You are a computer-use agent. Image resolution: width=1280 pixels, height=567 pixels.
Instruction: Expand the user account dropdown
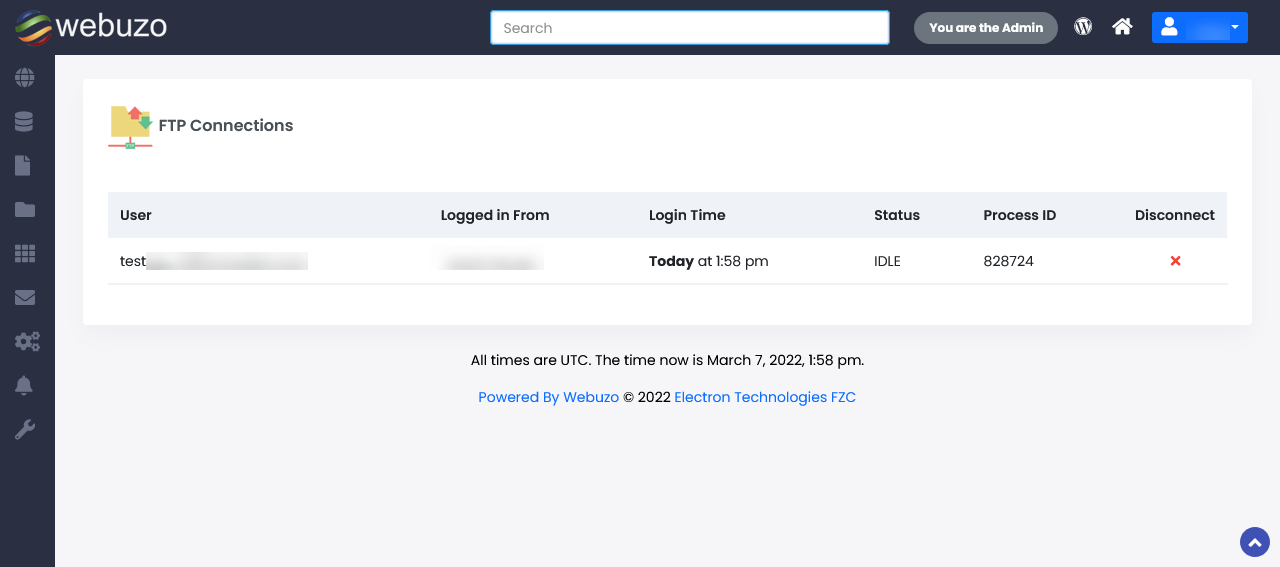pos(1199,28)
